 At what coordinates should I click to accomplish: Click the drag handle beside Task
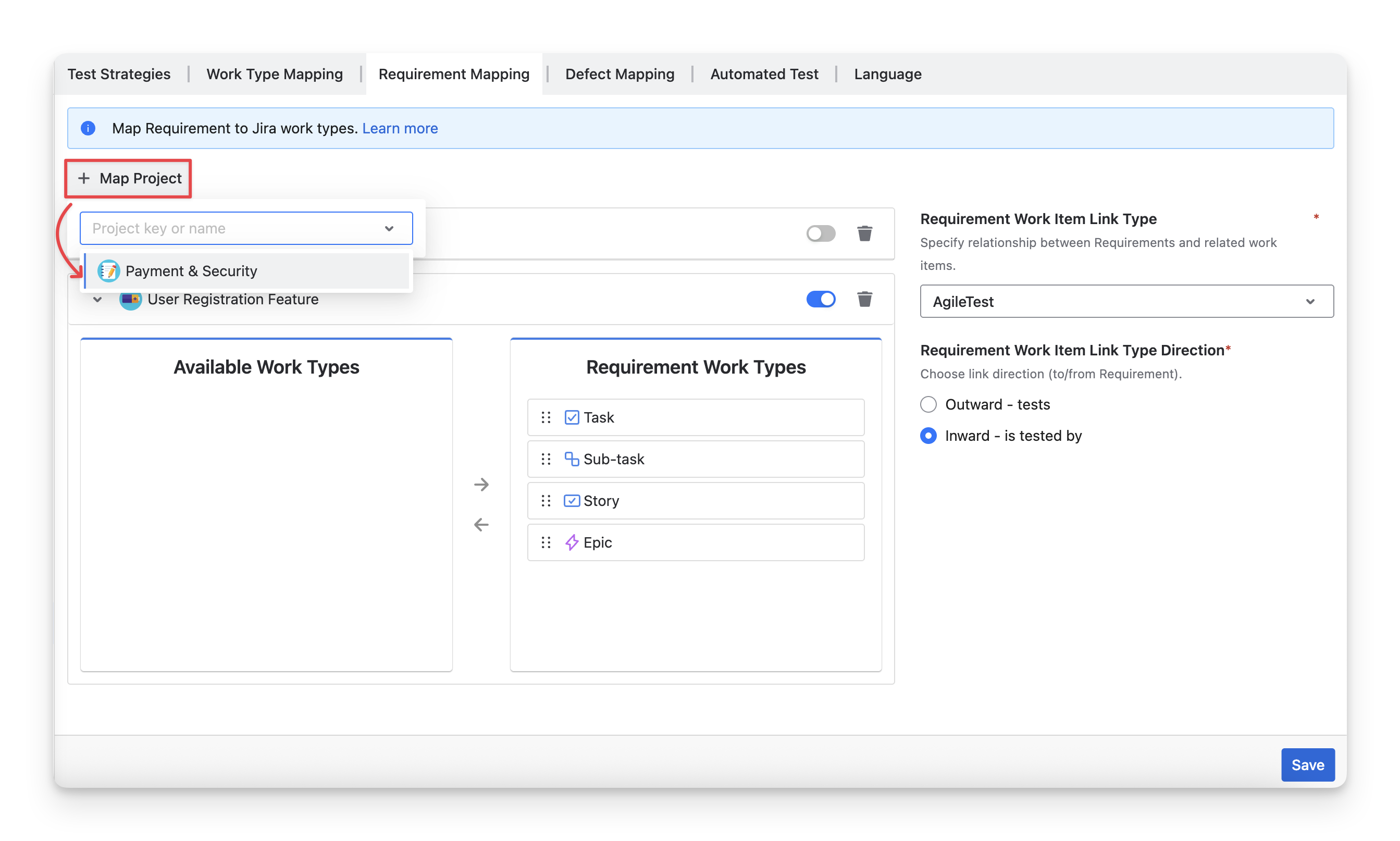(x=546, y=418)
